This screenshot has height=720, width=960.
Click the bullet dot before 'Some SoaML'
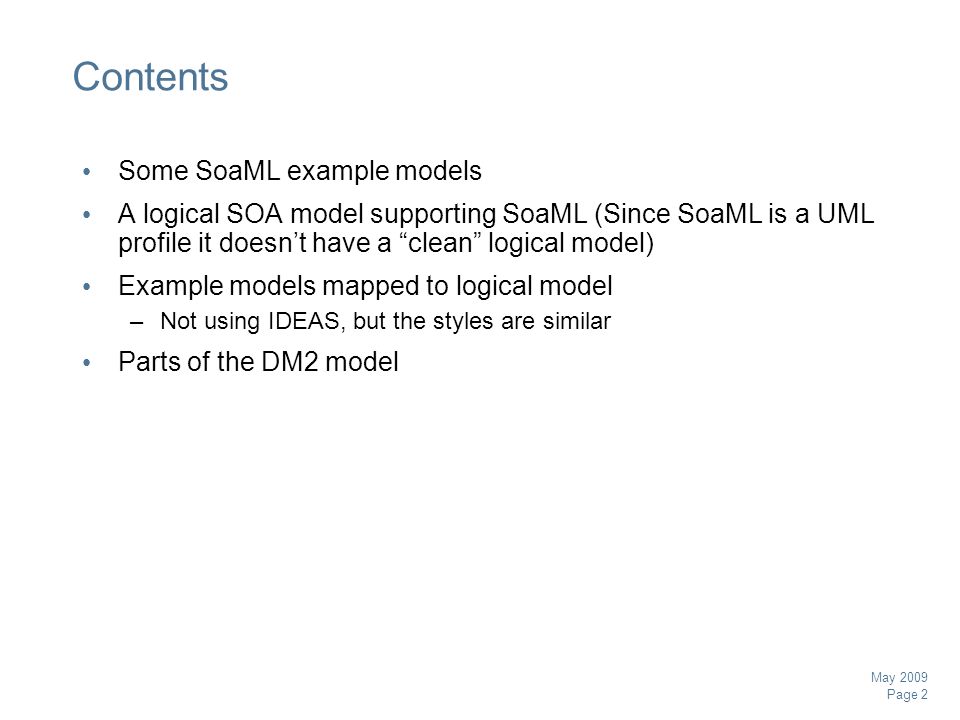point(87,171)
